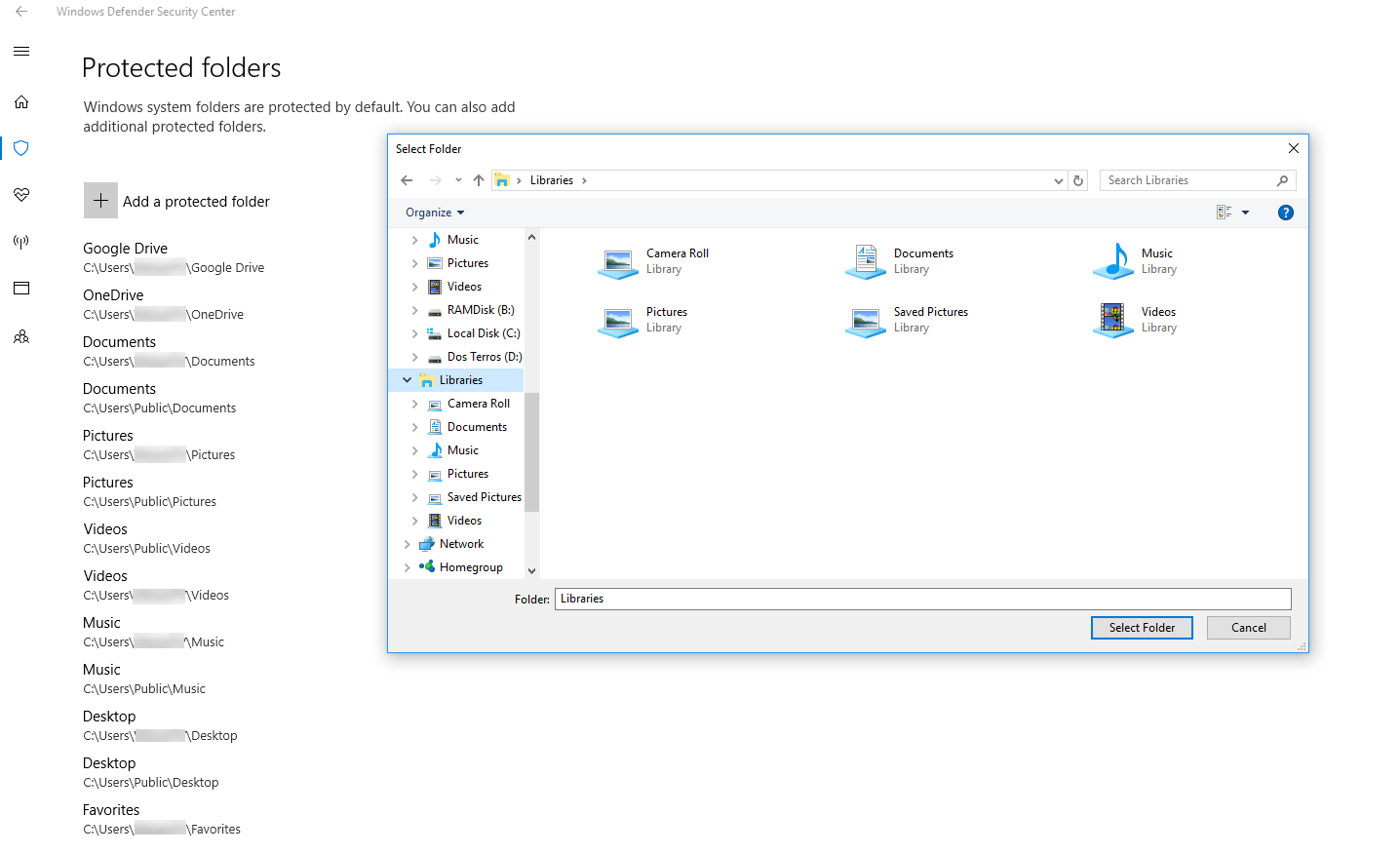Select Favorites protected folder entry
Screen dimensions: 1400x854
pos(162,819)
